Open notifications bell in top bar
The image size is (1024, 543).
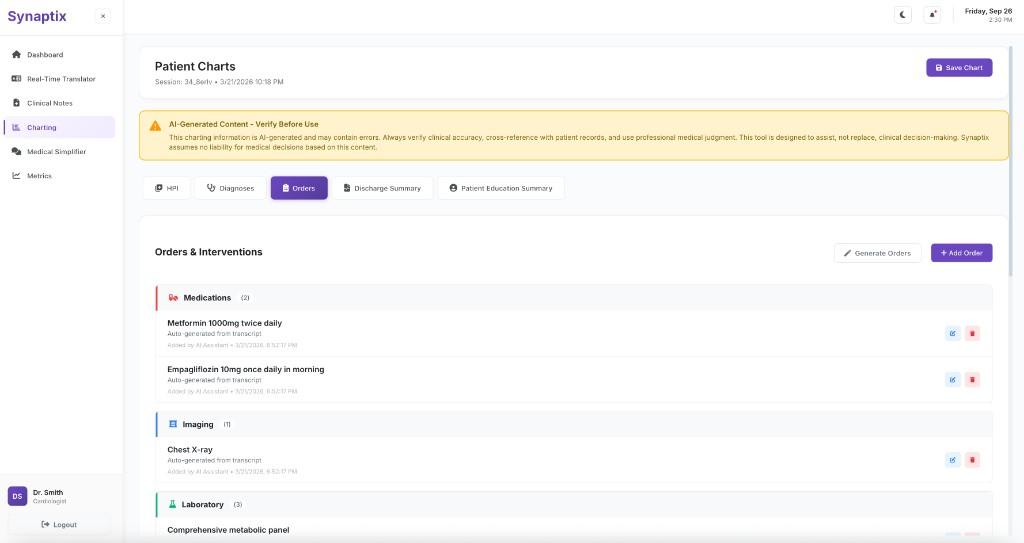tap(932, 15)
